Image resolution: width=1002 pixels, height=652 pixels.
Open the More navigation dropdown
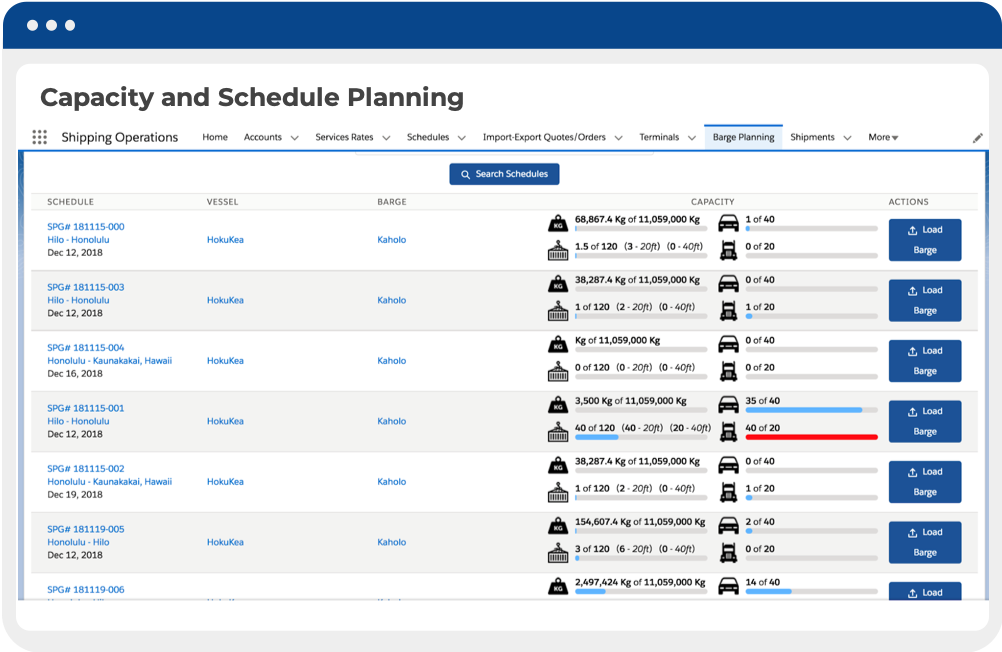pos(883,137)
